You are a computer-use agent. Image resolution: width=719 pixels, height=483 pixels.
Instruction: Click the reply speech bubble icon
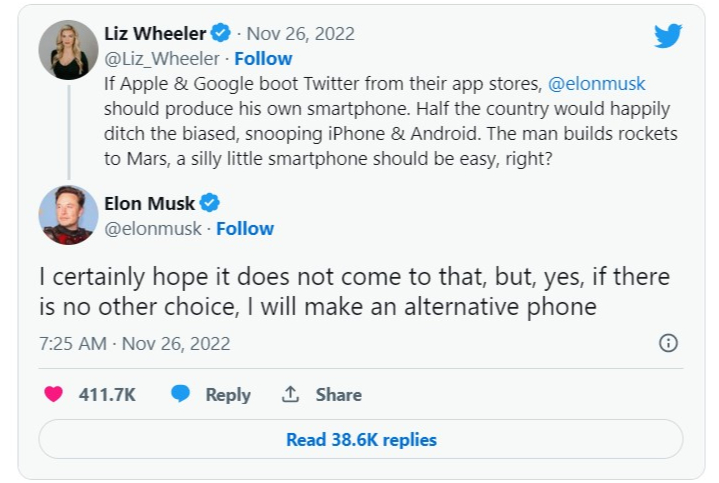pyautogui.click(x=180, y=395)
